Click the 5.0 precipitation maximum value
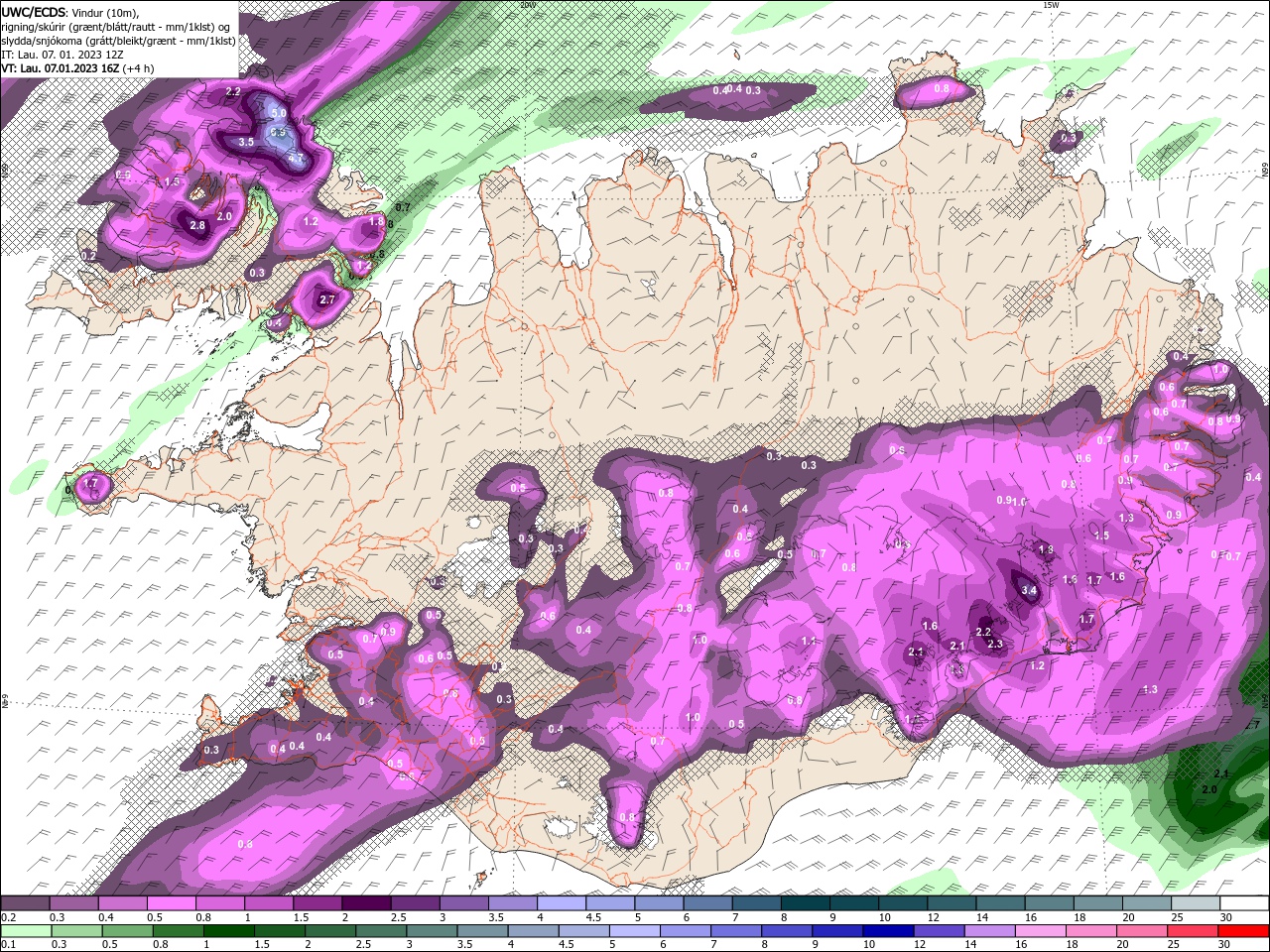Image resolution: width=1270 pixels, height=952 pixels. tap(279, 114)
